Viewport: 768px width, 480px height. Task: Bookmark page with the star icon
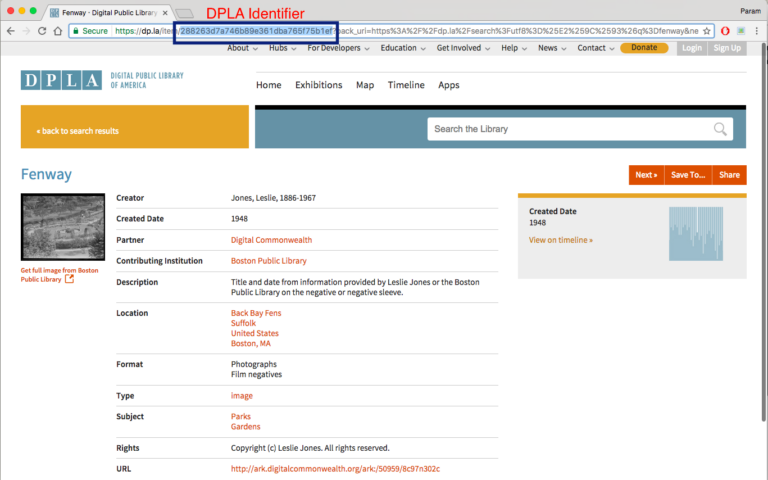pos(707,31)
